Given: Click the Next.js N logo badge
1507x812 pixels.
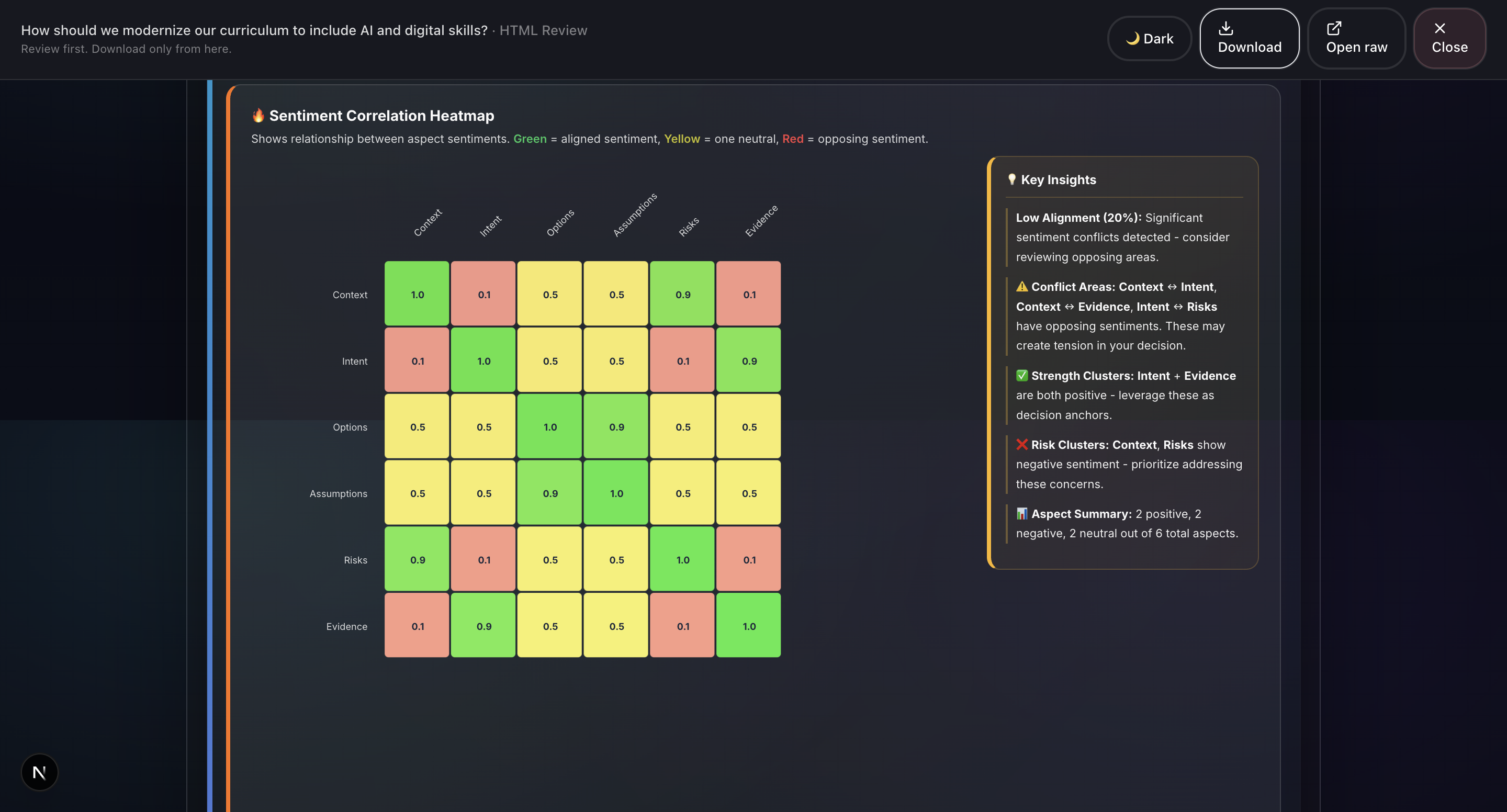Looking at the screenshot, I should [39, 772].
